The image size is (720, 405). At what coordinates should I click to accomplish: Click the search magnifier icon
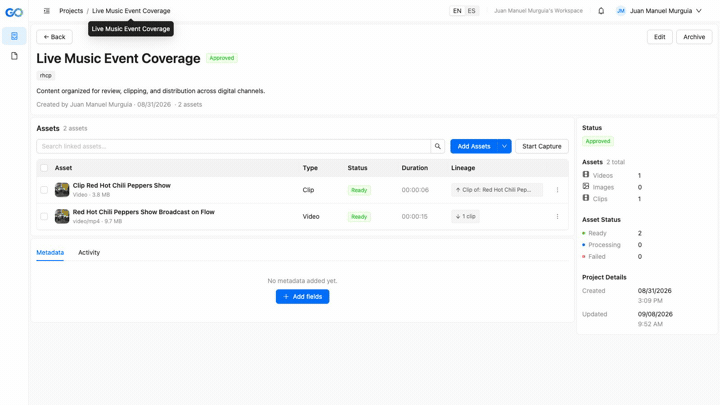coord(438,146)
